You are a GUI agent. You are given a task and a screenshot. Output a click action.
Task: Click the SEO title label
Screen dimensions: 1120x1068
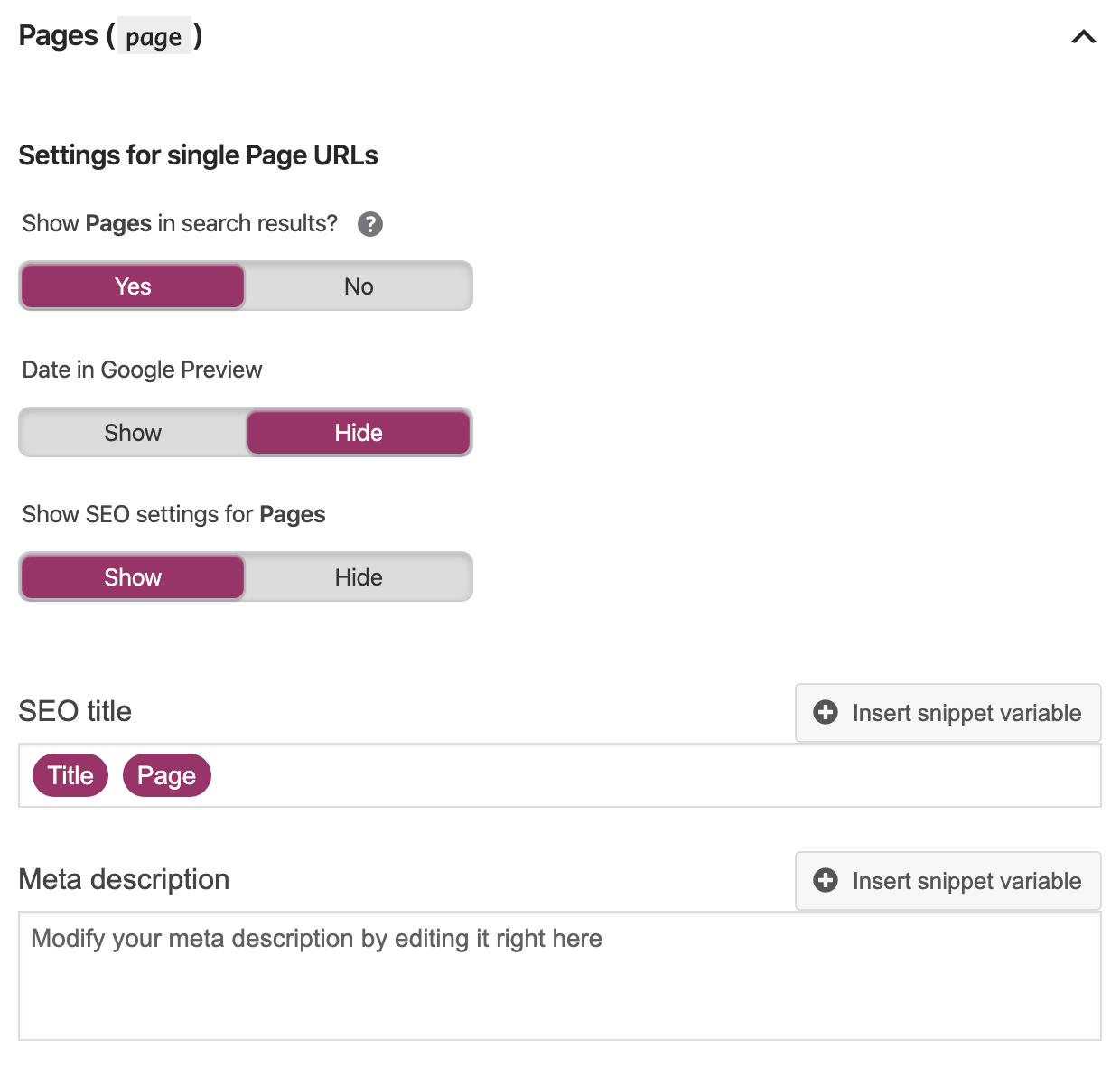click(75, 711)
